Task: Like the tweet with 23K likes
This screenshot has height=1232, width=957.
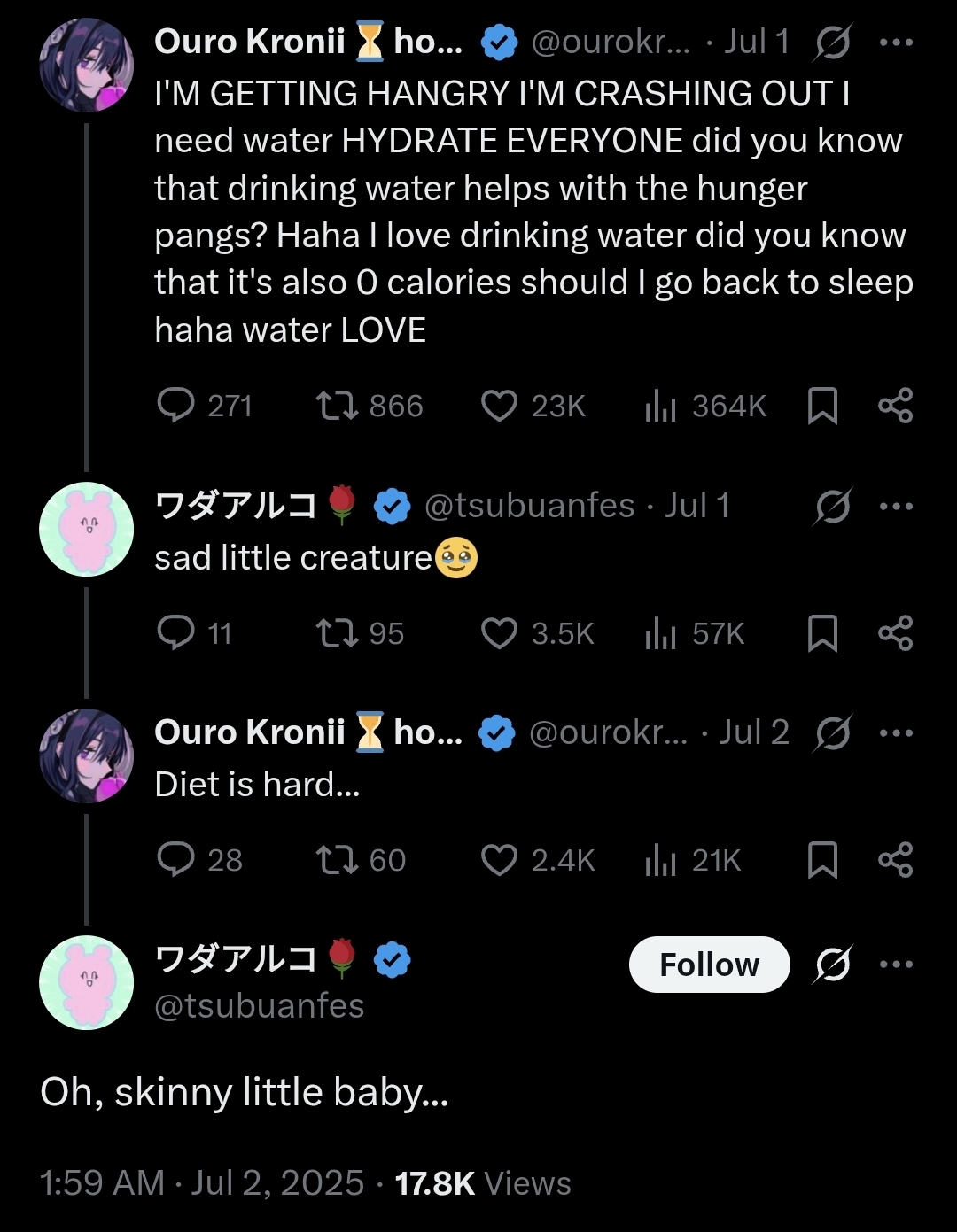Action: coord(499,406)
